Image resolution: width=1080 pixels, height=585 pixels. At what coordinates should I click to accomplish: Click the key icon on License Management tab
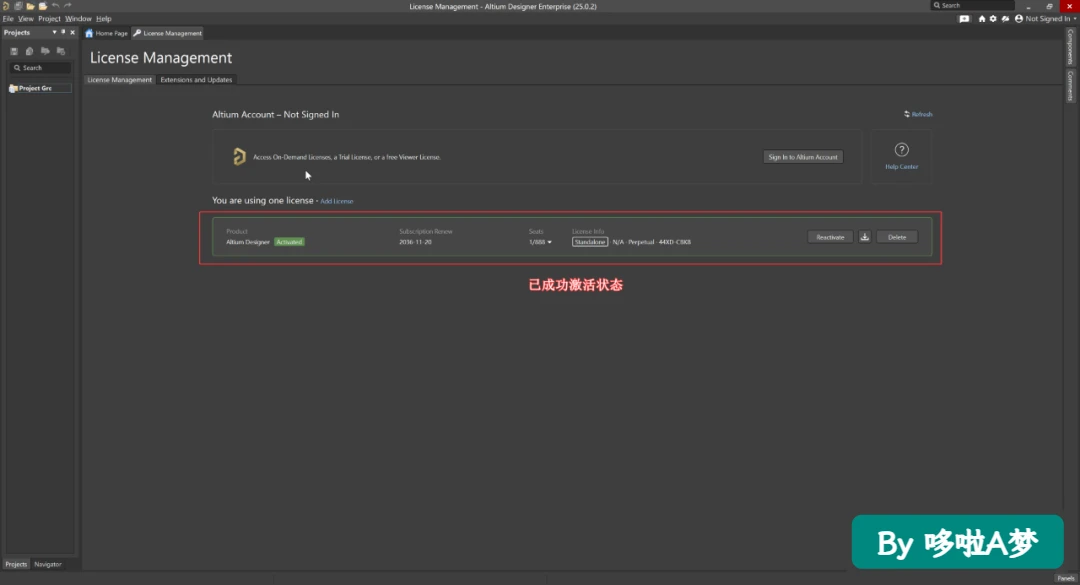click(x=137, y=33)
